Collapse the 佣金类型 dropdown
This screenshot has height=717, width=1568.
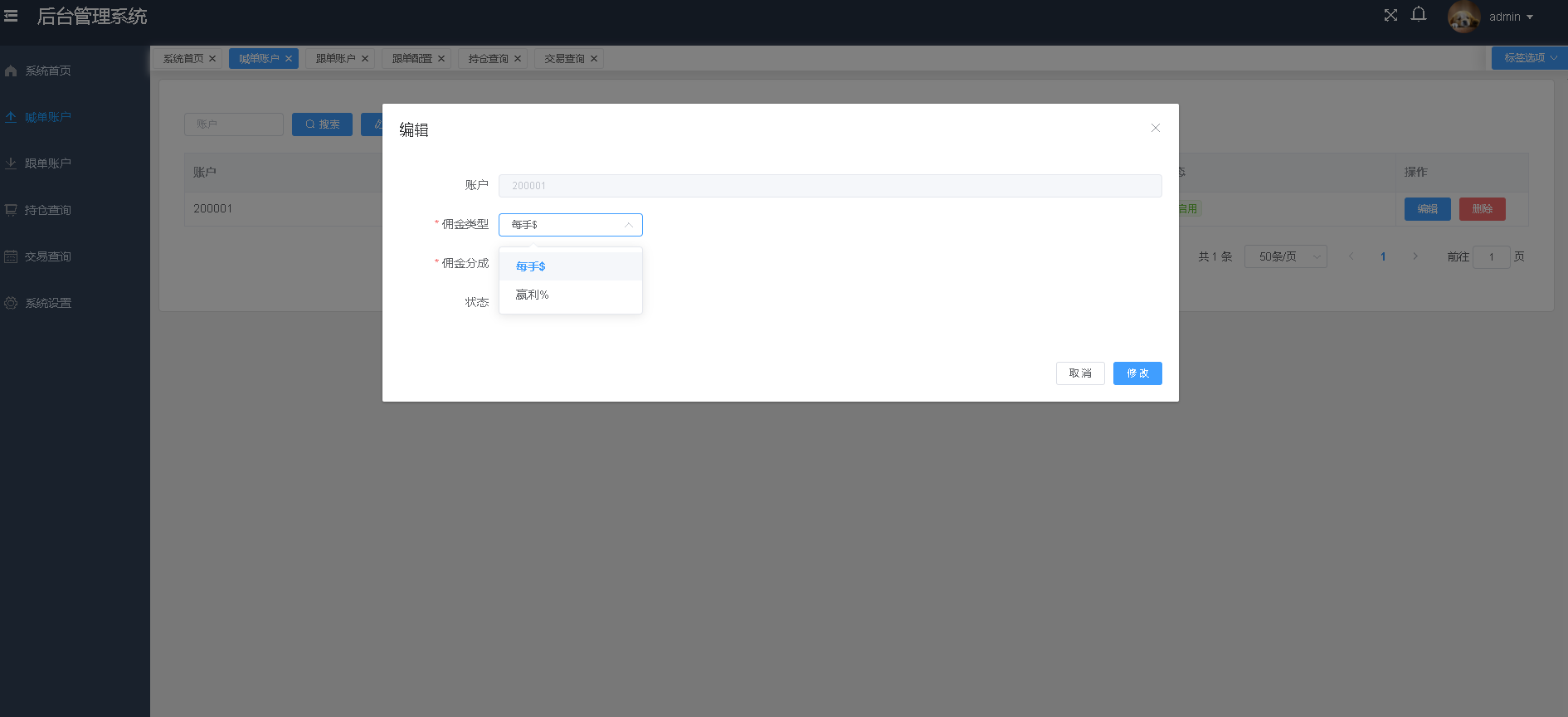[x=628, y=225]
